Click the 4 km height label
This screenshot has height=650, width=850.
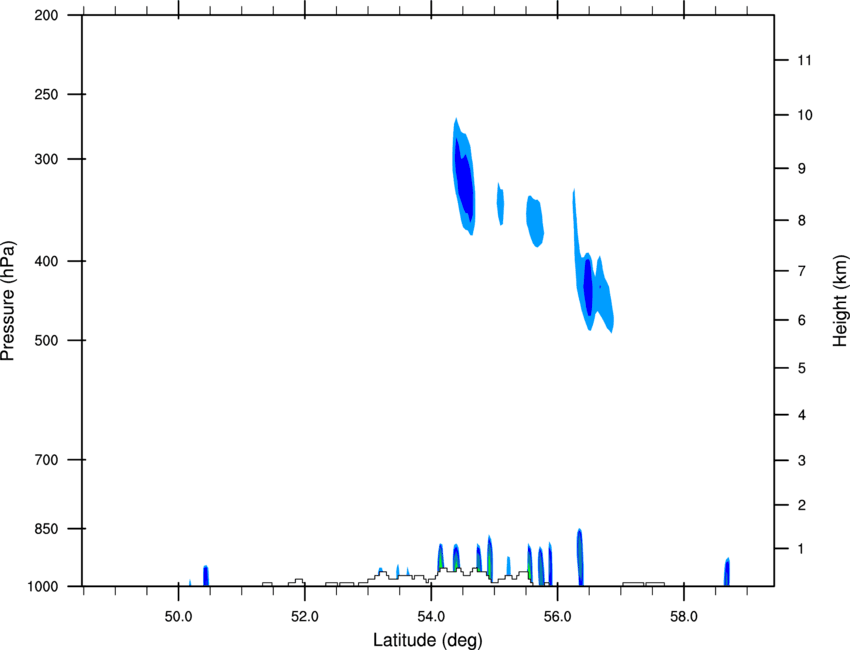tap(801, 415)
